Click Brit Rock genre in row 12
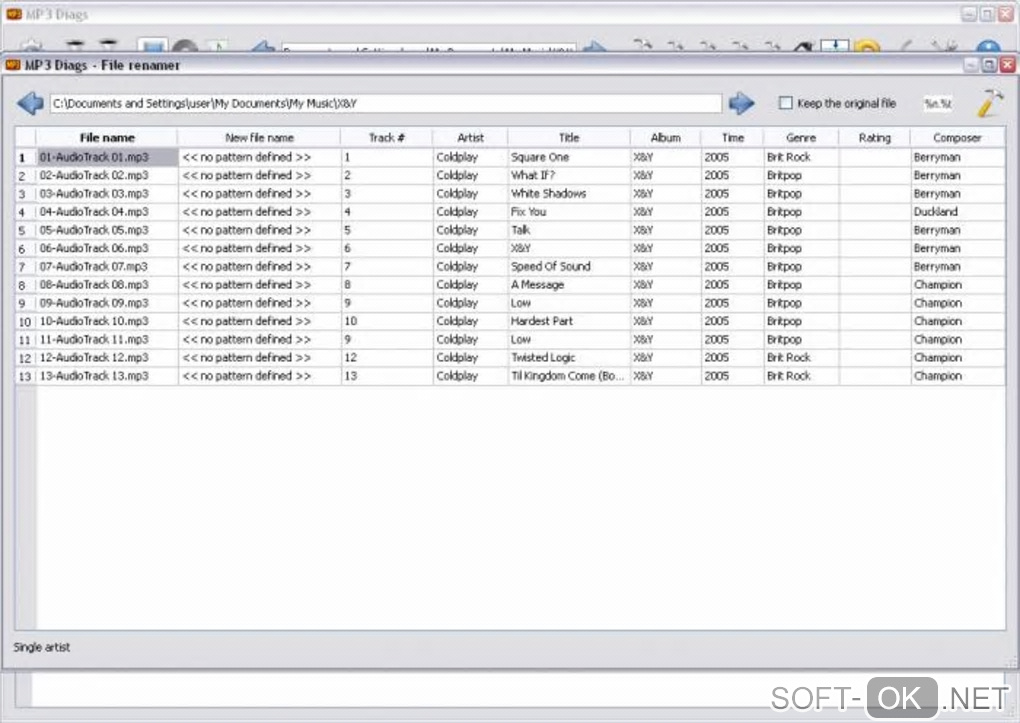The height and width of the screenshot is (723, 1020). [801, 357]
